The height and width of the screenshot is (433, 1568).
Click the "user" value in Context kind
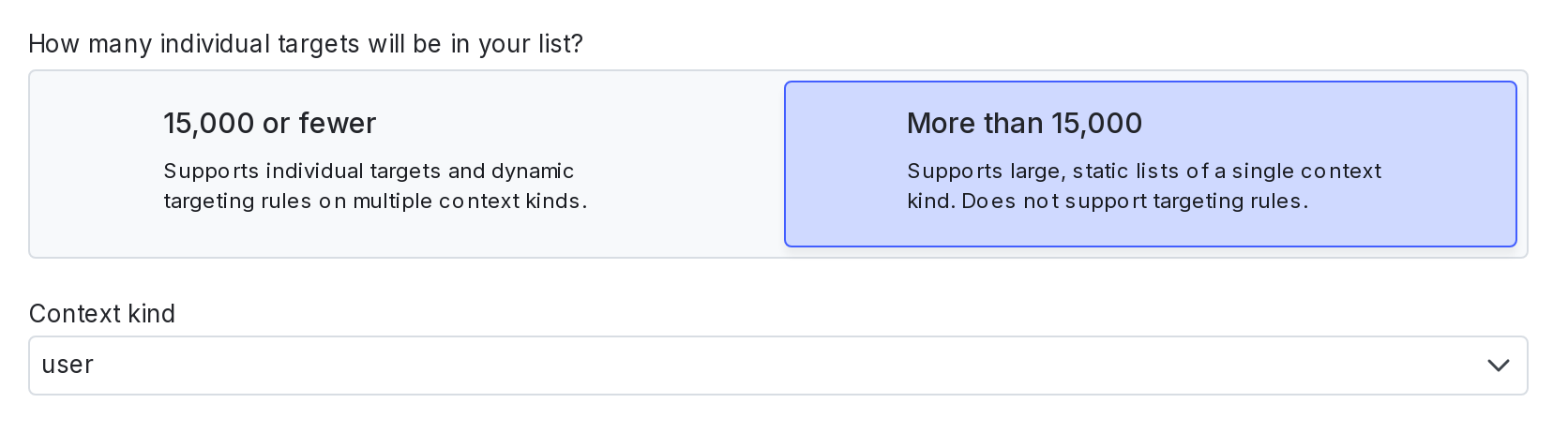click(x=68, y=366)
